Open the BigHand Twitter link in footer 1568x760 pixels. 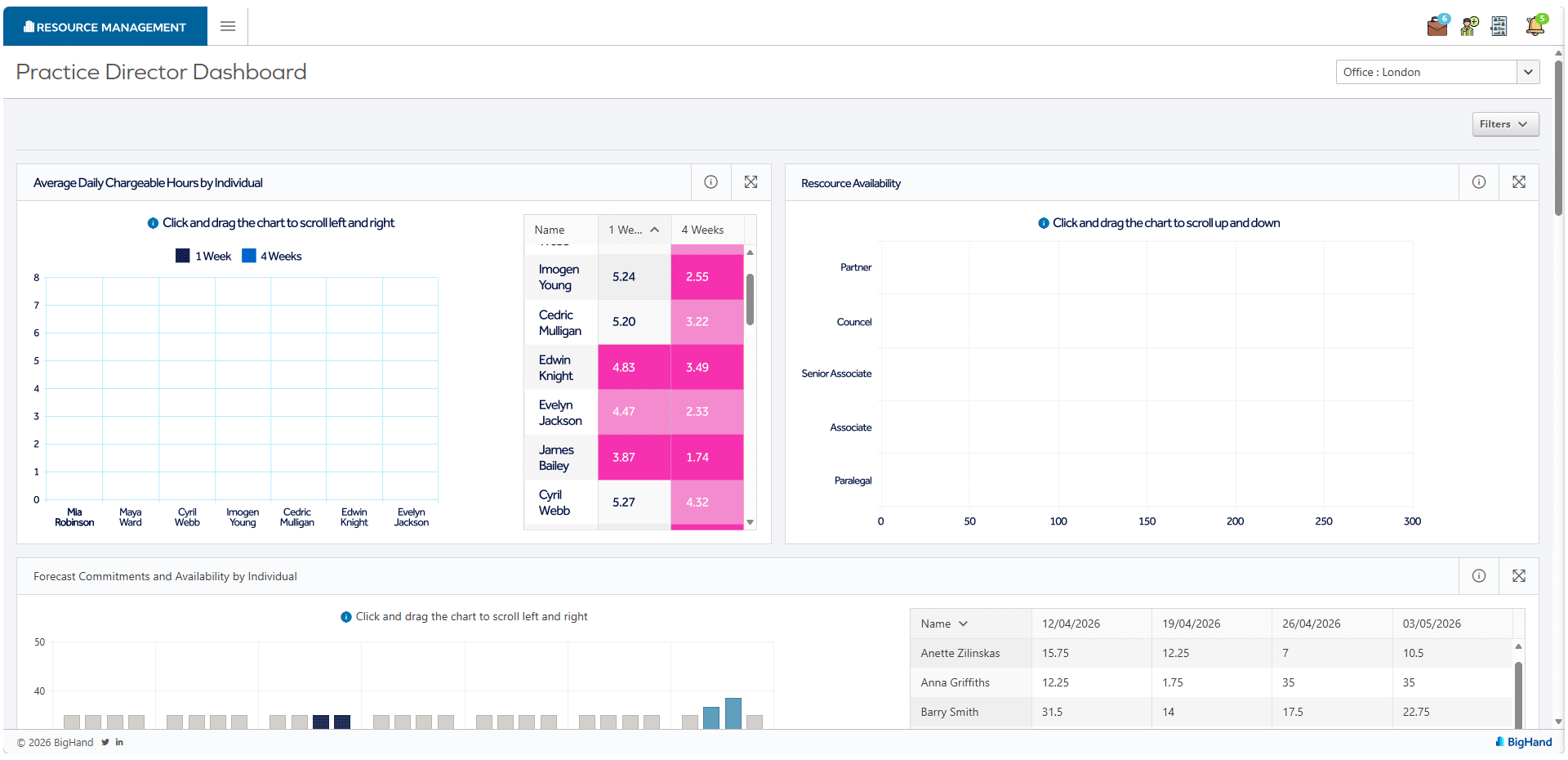pos(105,742)
